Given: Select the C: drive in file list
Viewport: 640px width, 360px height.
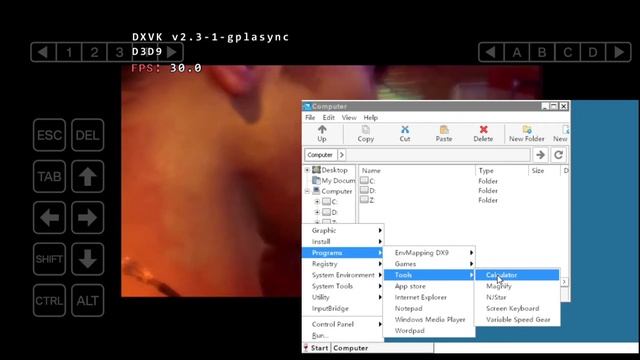Looking at the screenshot, I should coord(368,181).
